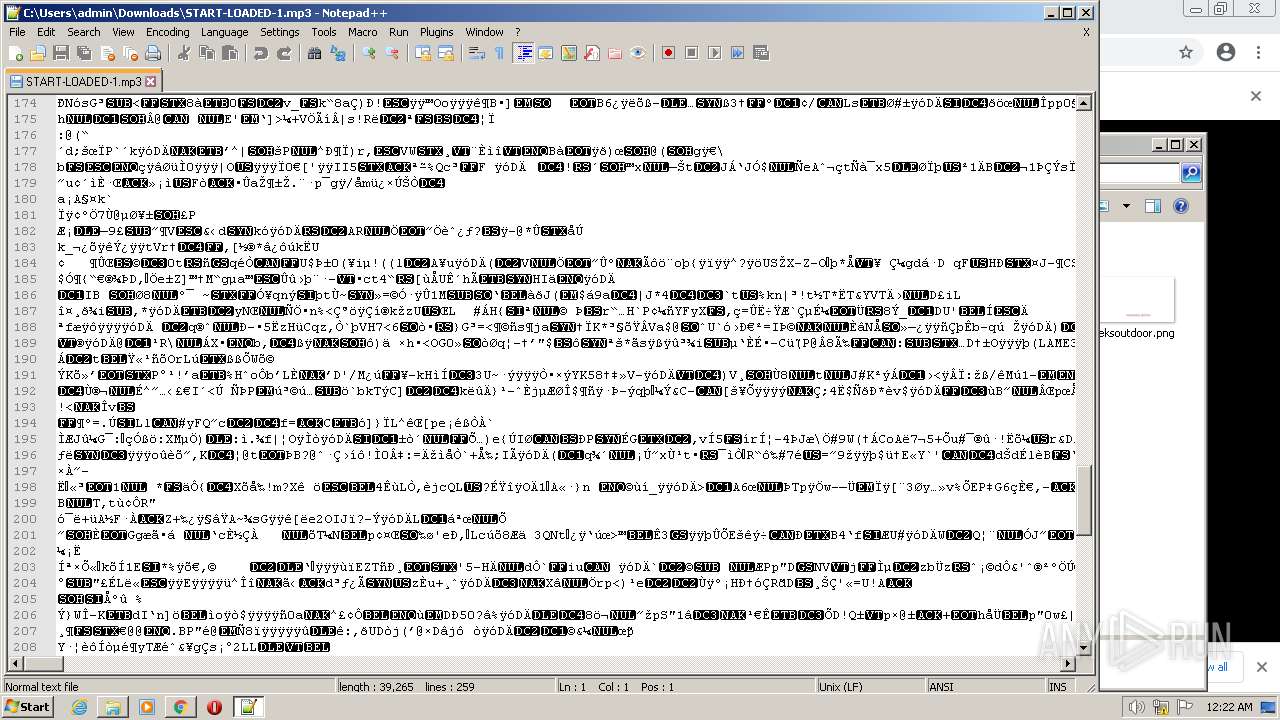Click Explorer window help question icon
This screenshot has width=1280, height=720.
[x=1180, y=206]
